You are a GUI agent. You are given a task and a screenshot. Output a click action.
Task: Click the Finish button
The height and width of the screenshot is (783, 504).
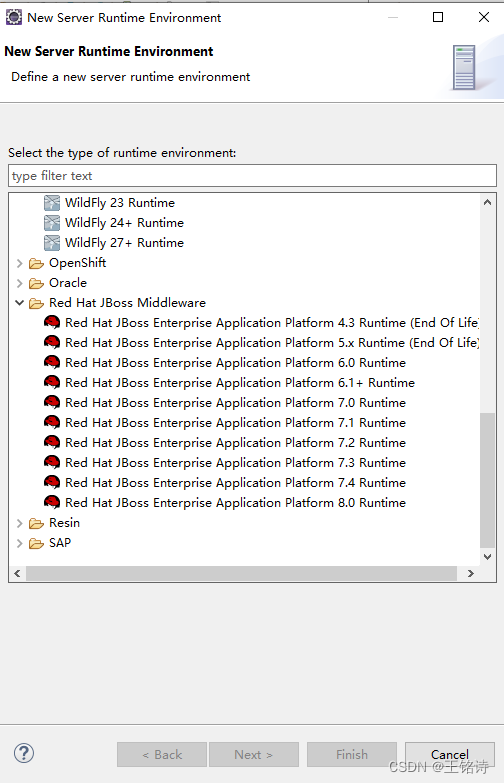352,755
